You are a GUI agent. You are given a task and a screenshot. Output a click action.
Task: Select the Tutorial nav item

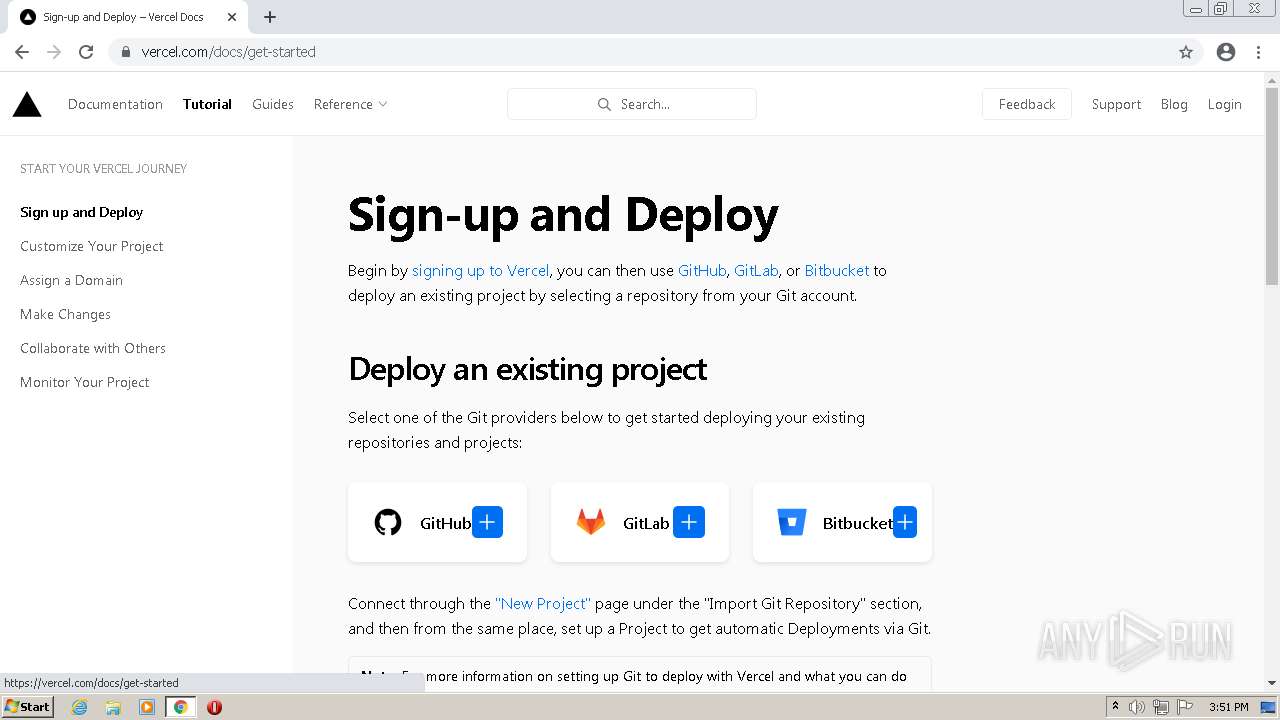[207, 104]
